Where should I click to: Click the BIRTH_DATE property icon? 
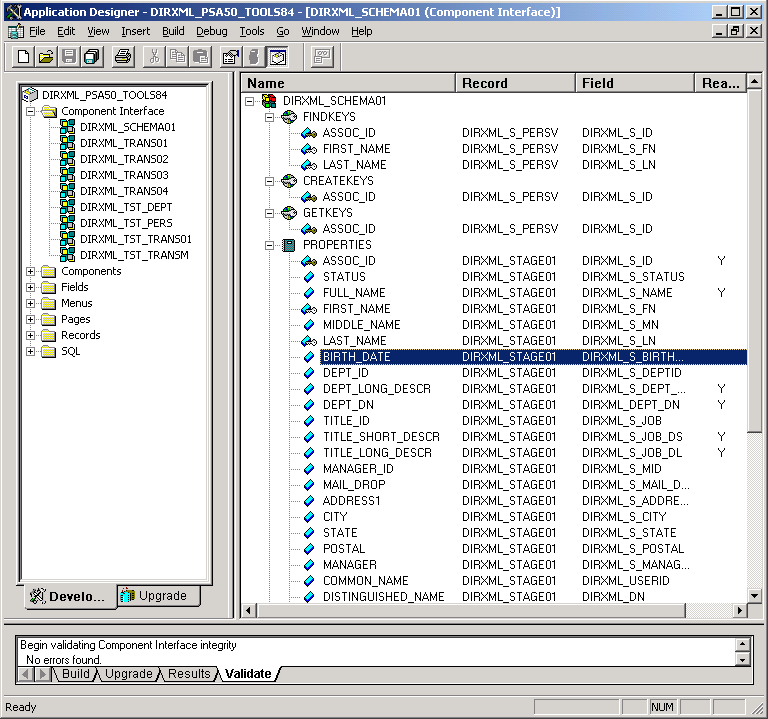pos(309,357)
